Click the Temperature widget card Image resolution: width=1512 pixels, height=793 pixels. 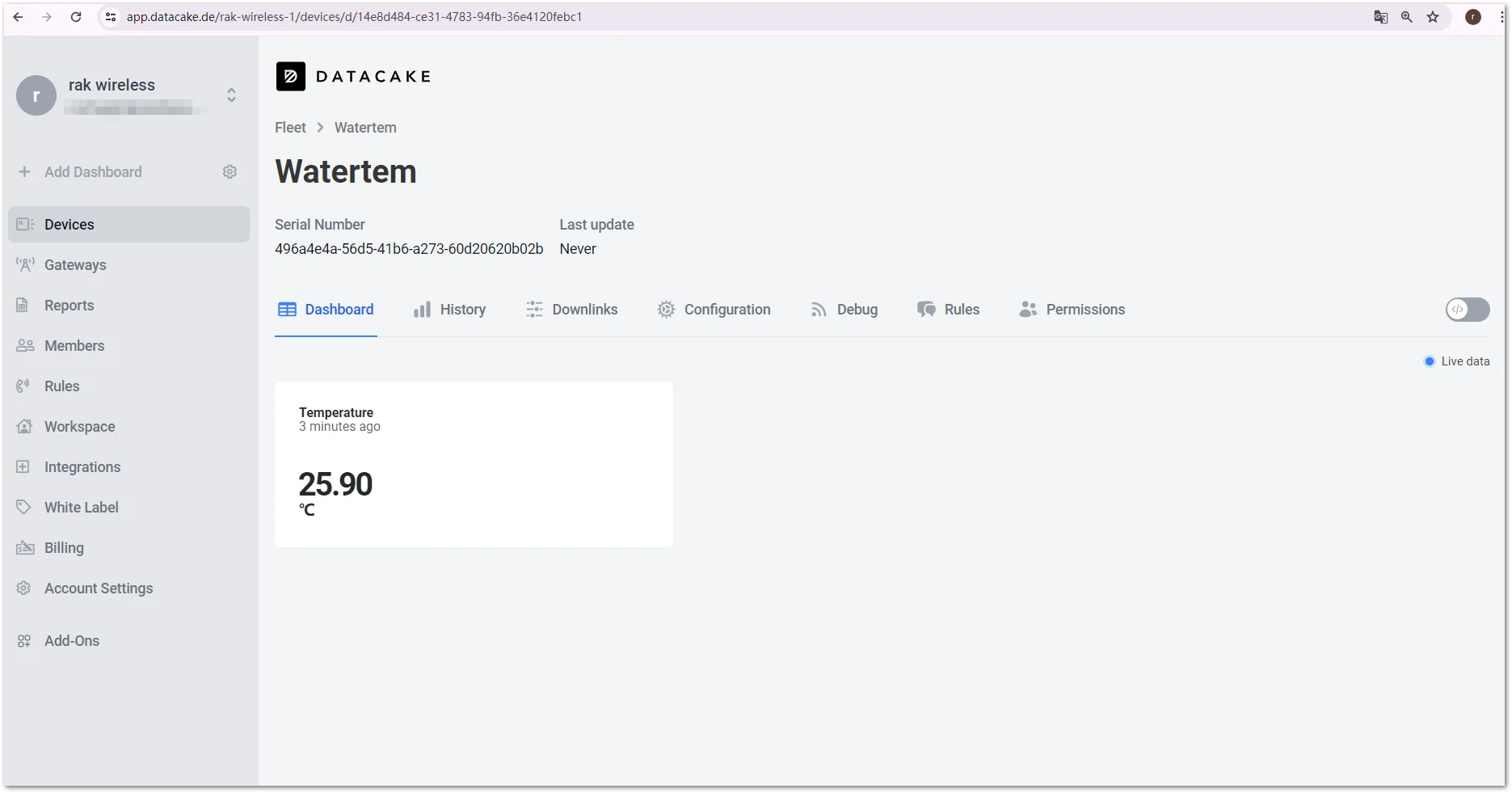[474, 465]
